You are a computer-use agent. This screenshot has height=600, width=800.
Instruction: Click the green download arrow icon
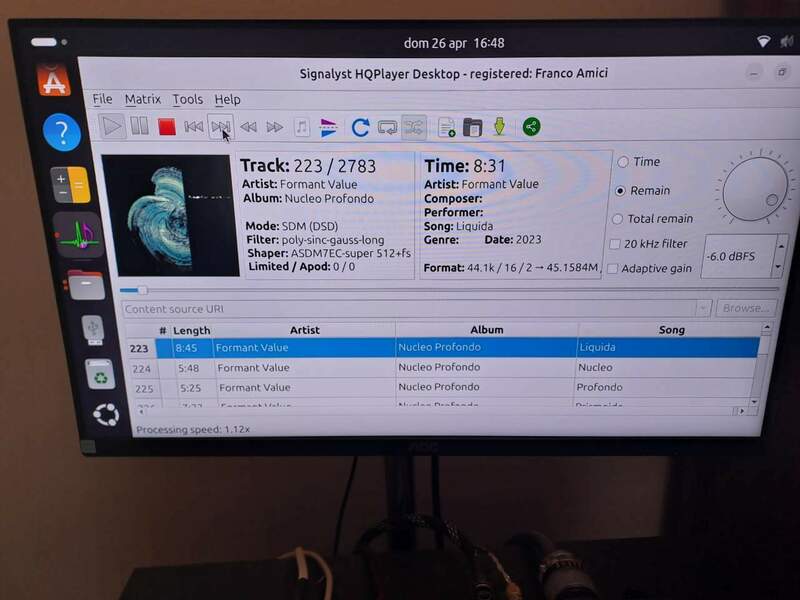coord(499,127)
